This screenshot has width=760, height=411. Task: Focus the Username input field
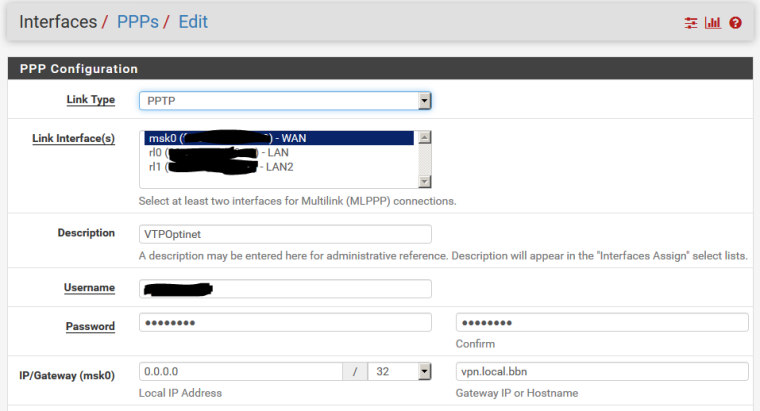point(285,289)
